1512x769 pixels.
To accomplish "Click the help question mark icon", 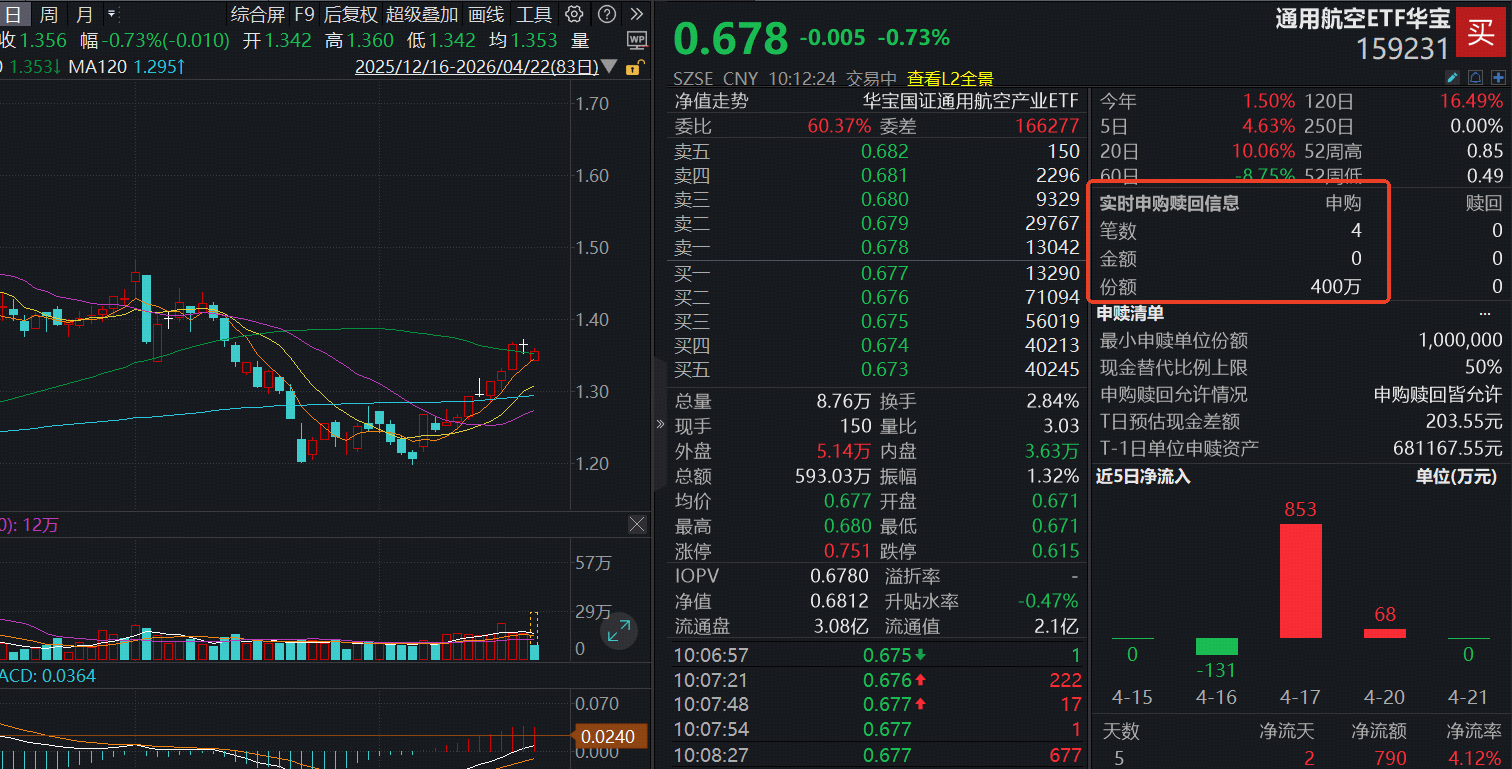I will (606, 14).
